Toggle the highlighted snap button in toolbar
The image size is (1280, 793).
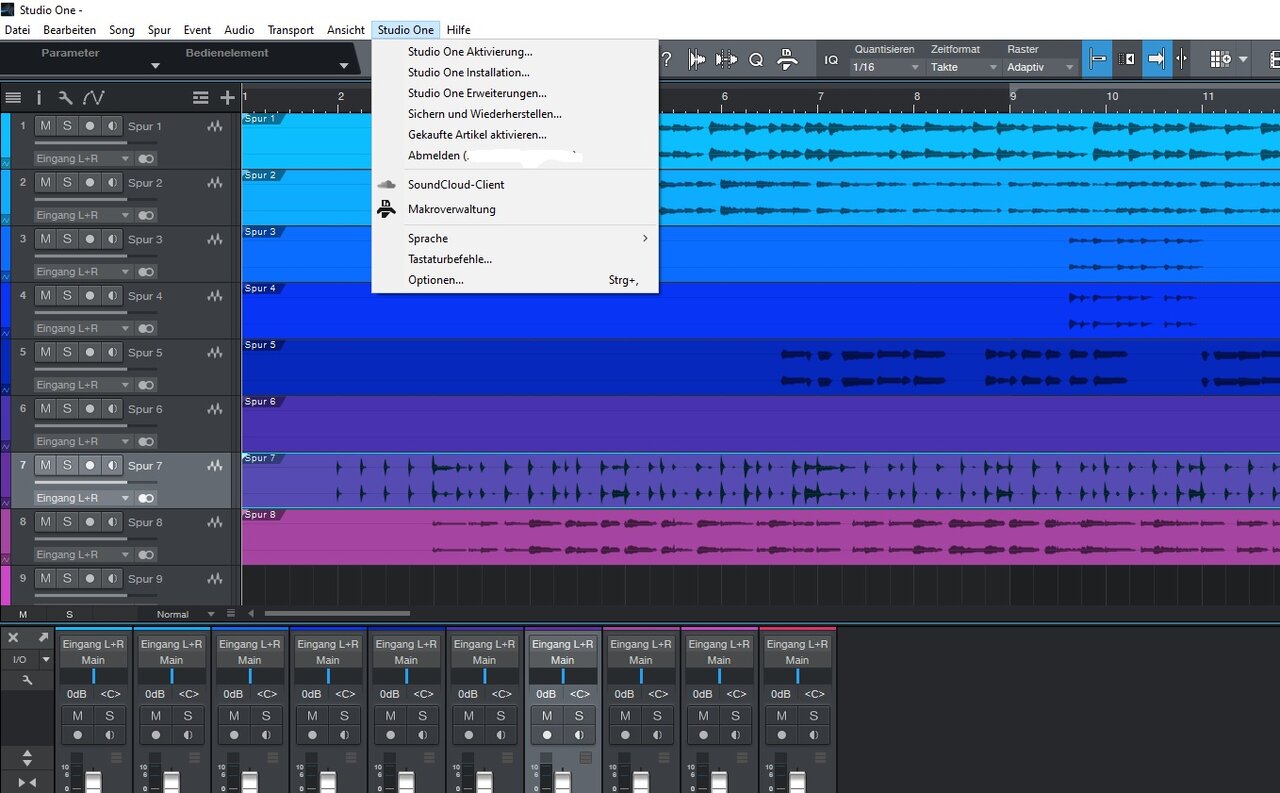coord(1097,59)
